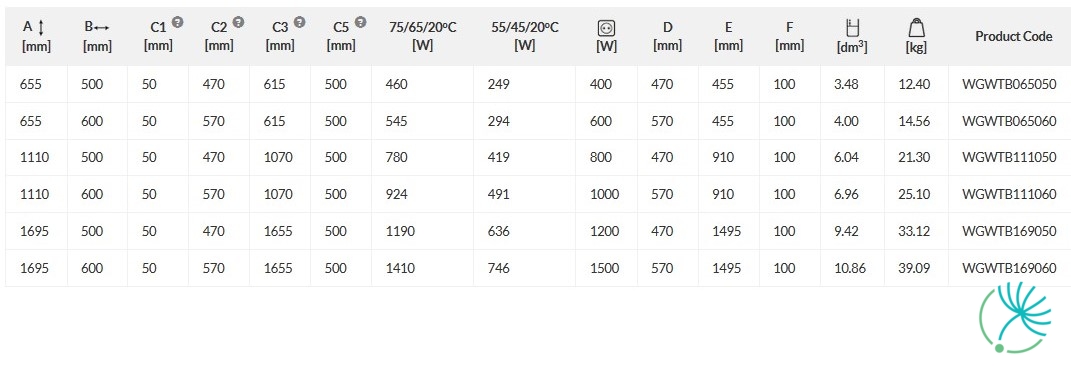
Task: Click the help icon next to C5
Action: pyautogui.click(x=360, y=22)
